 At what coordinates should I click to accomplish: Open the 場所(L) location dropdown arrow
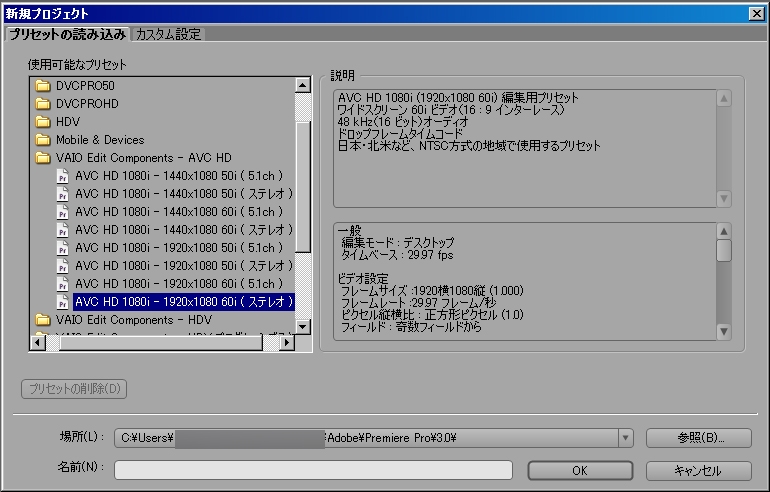(626, 438)
